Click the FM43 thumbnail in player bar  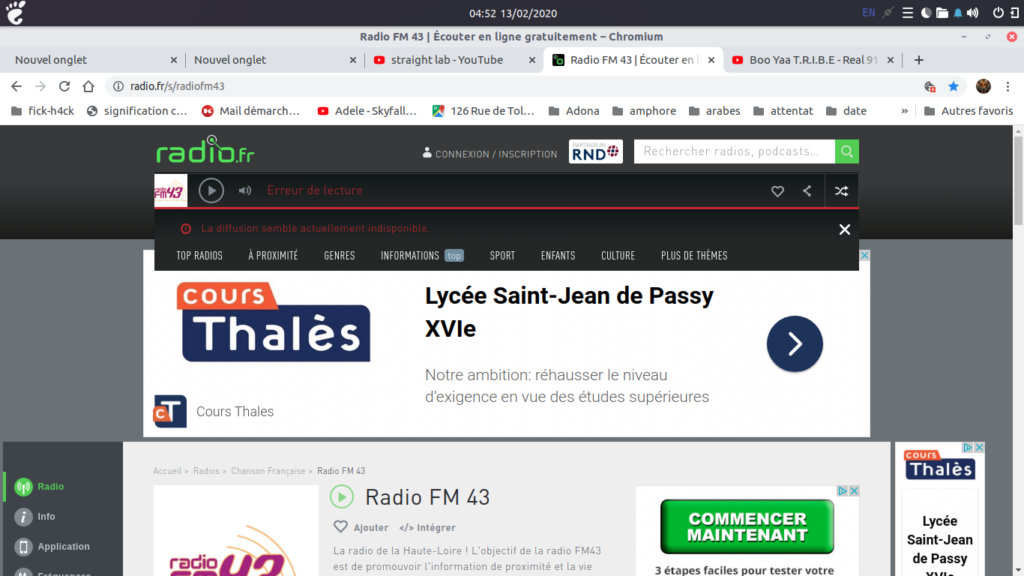[x=170, y=191]
